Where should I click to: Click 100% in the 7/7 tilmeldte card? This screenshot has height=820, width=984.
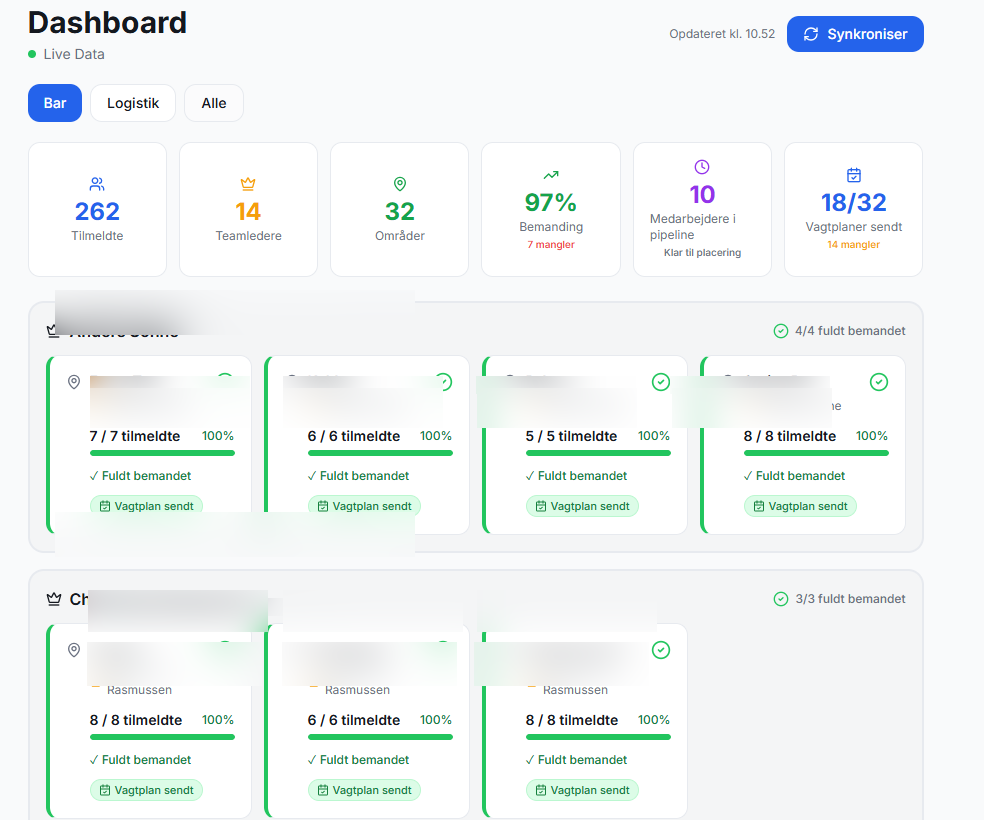click(218, 436)
